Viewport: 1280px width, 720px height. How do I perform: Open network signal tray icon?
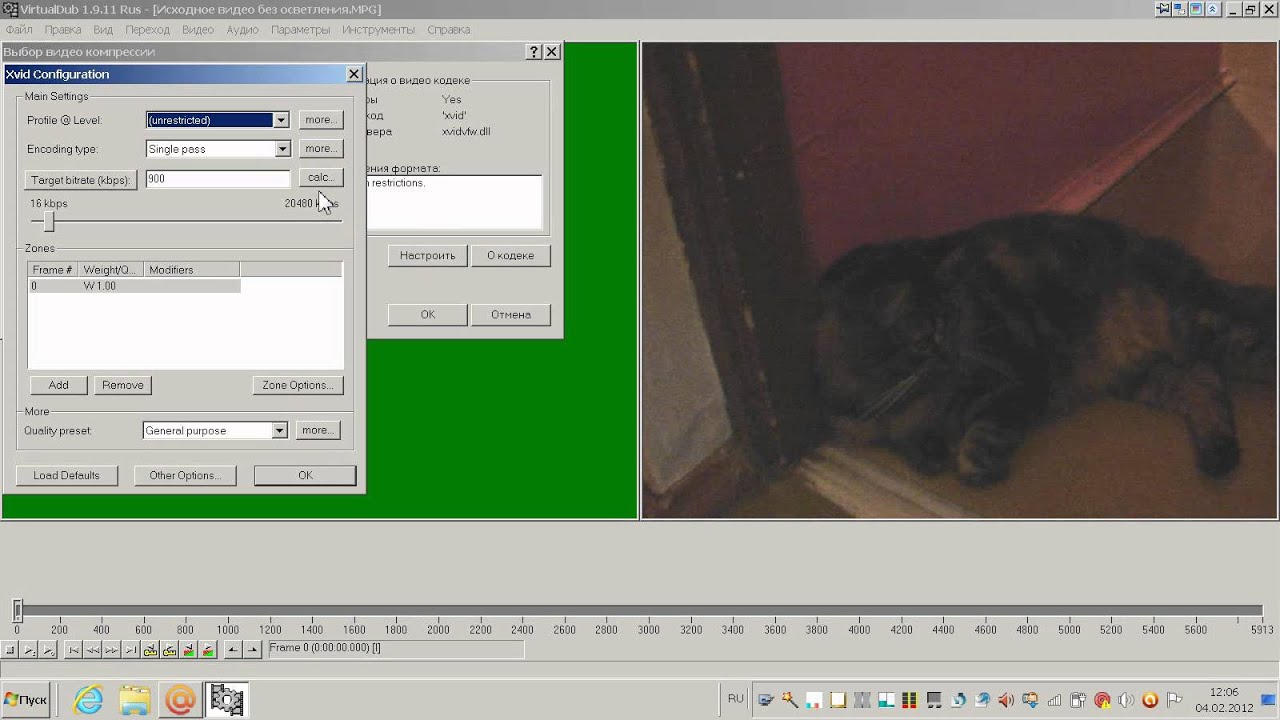1054,700
